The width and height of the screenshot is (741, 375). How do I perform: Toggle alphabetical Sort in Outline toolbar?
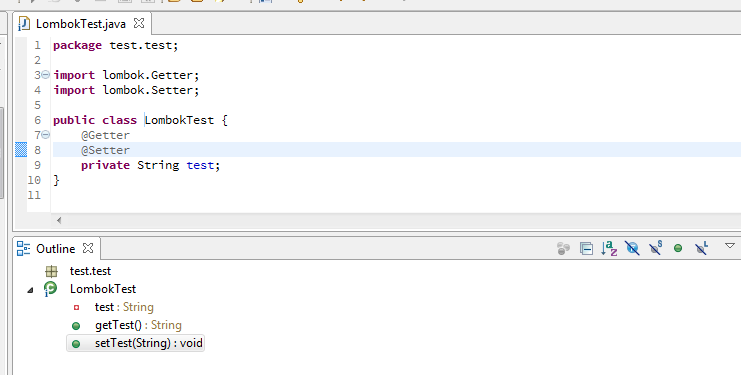(x=609, y=248)
